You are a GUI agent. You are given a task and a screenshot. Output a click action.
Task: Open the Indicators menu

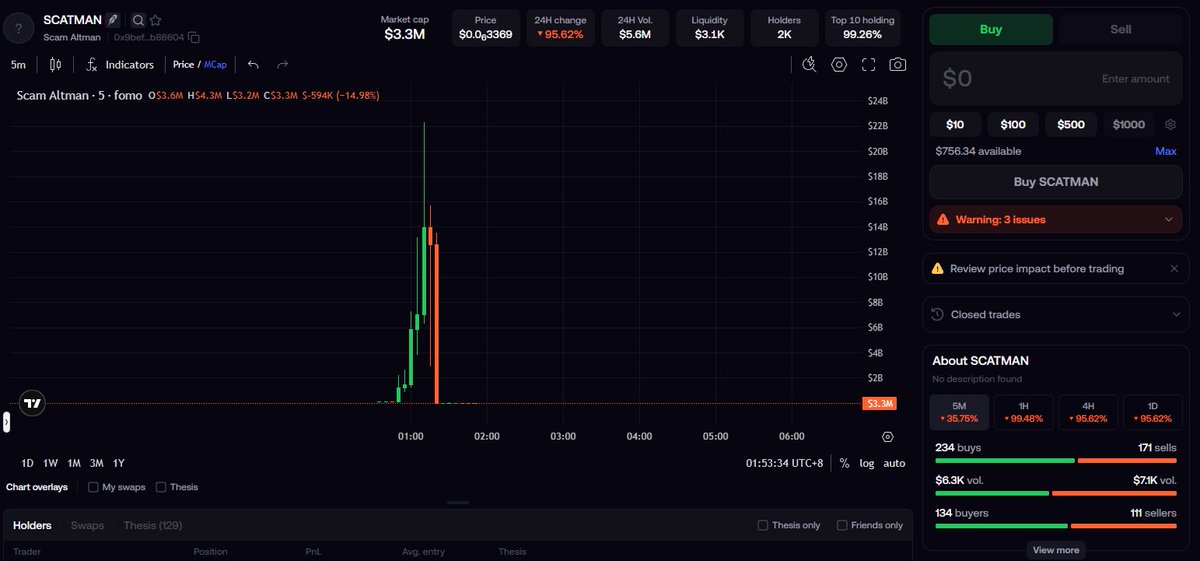[x=120, y=65]
